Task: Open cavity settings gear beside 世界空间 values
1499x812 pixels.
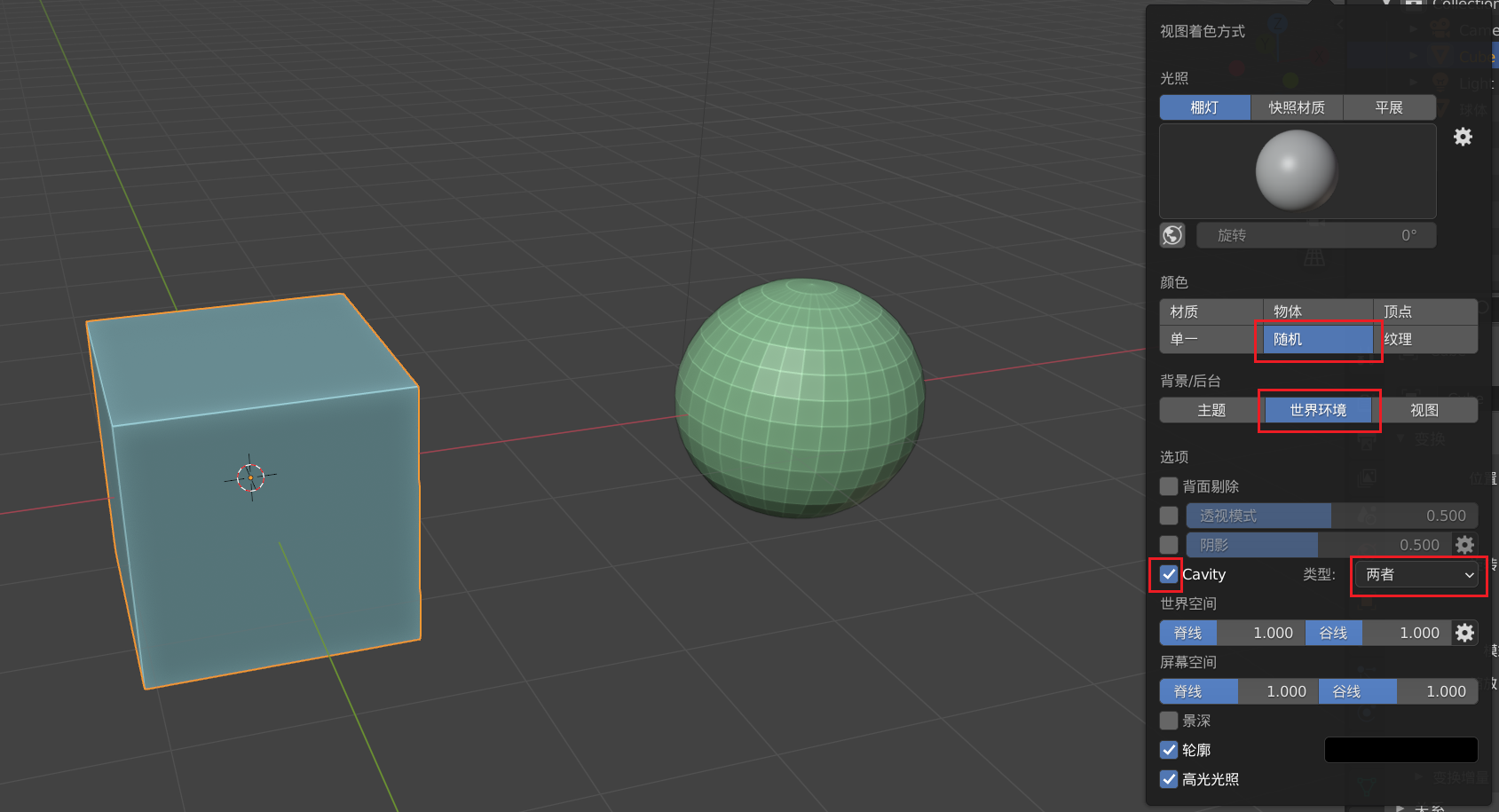Action: pyautogui.click(x=1464, y=633)
